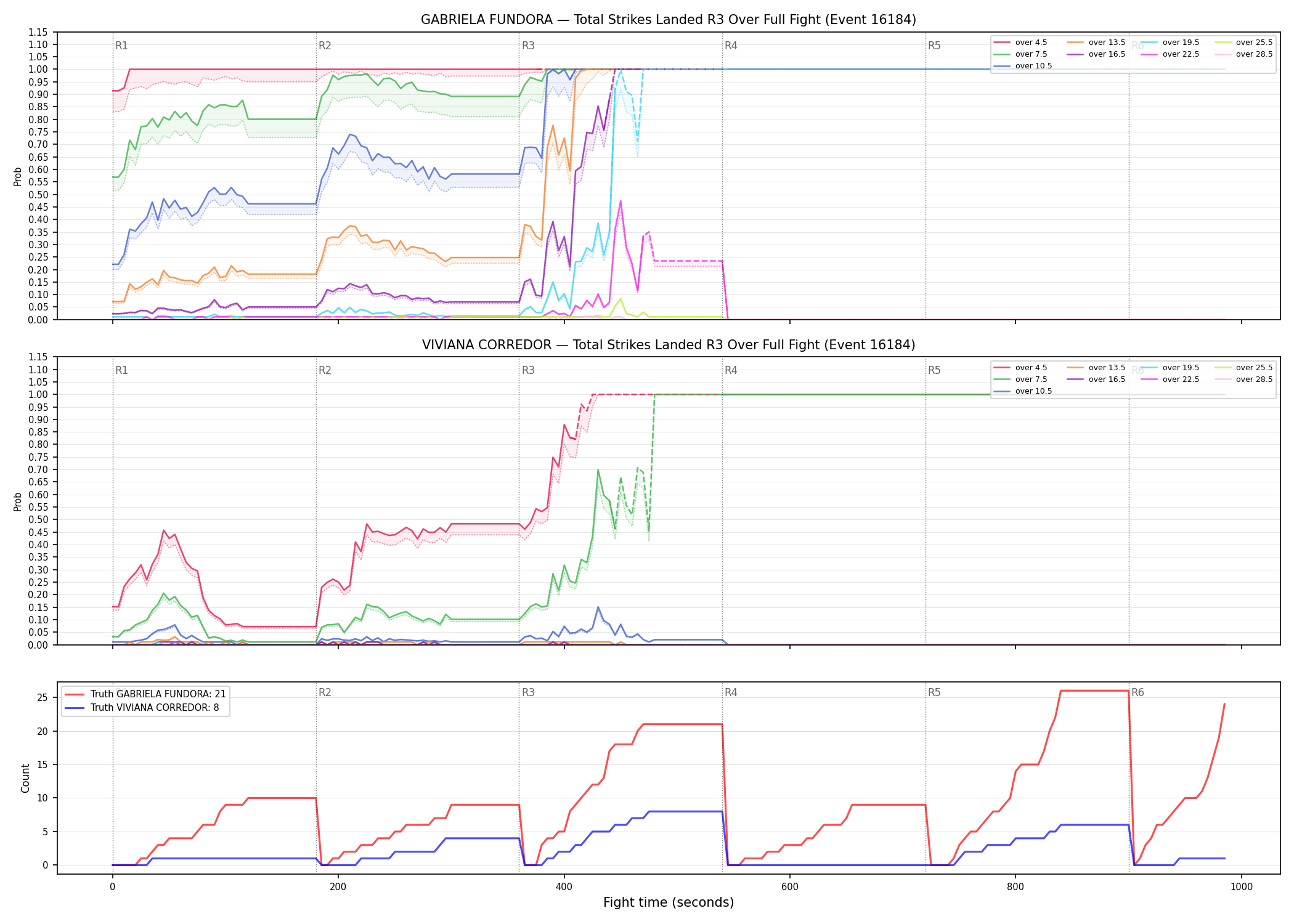
Task: Click x-axis tick label 1000
Action: coord(1241,887)
